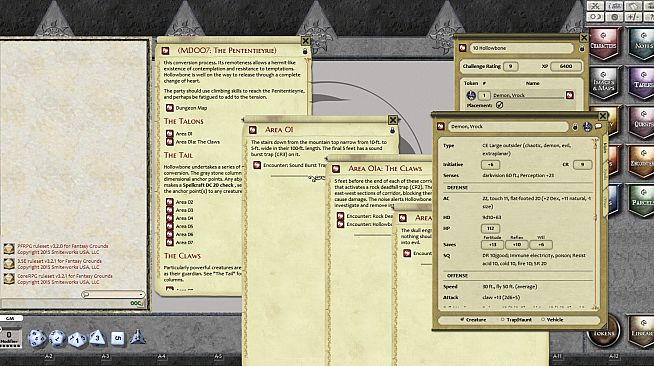Click the Placement icon in Hollowbone encounter

point(499,105)
